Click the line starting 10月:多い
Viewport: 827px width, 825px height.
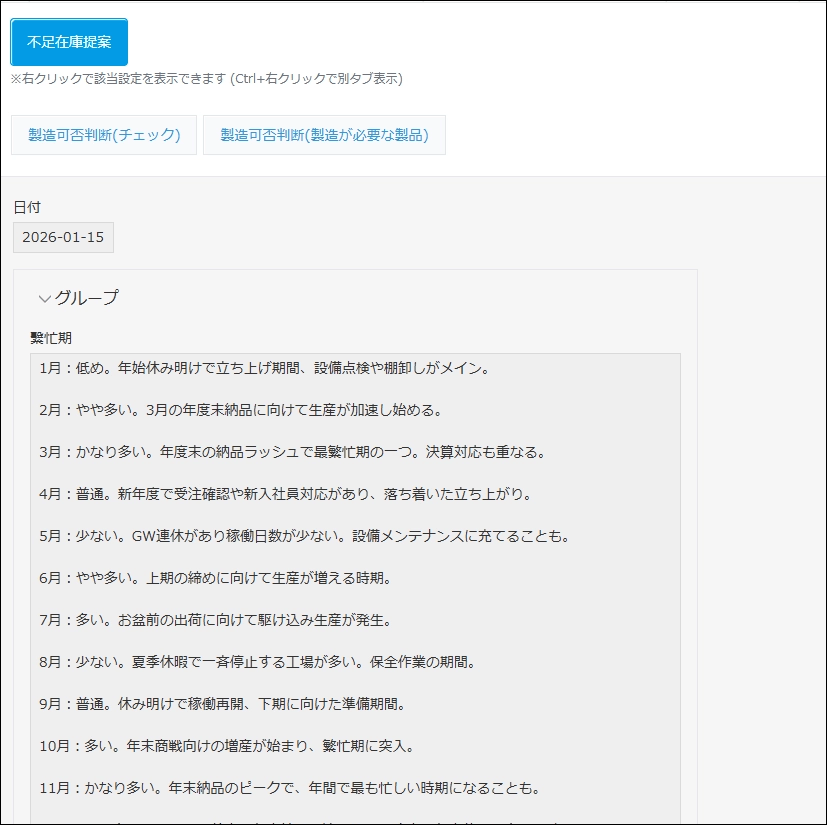227,746
